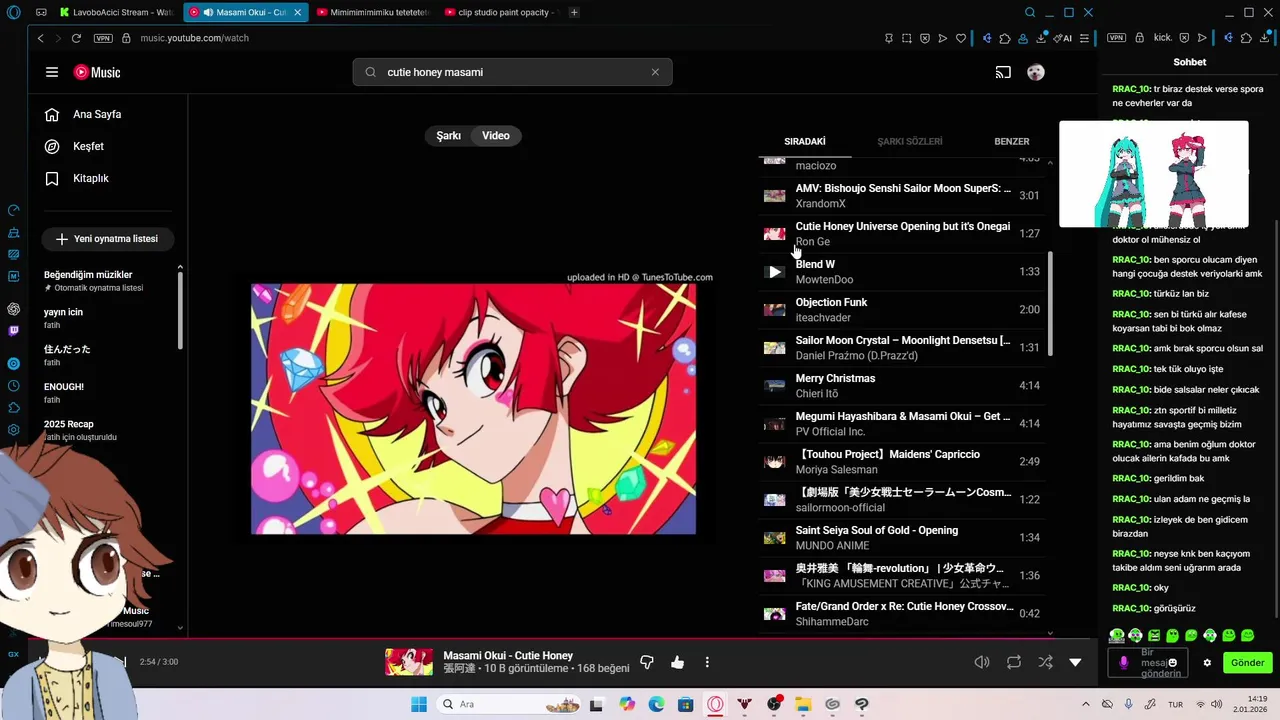Open History clock icon in Opera sidebar
Screen dimensions: 1280x720
pyautogui.click(x=13, y=386)
